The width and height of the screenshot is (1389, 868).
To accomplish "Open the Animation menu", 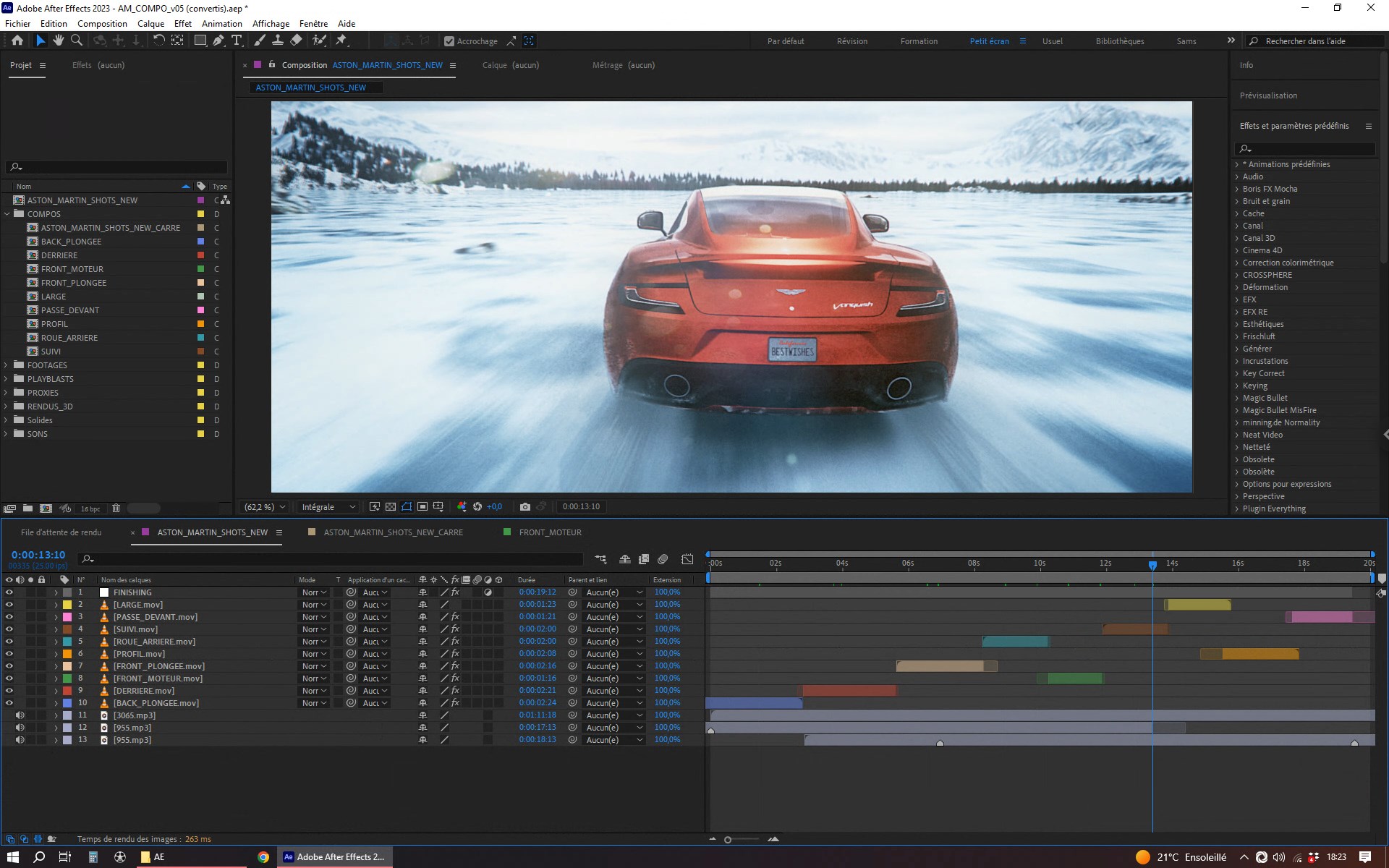I will tap(221, 23).
